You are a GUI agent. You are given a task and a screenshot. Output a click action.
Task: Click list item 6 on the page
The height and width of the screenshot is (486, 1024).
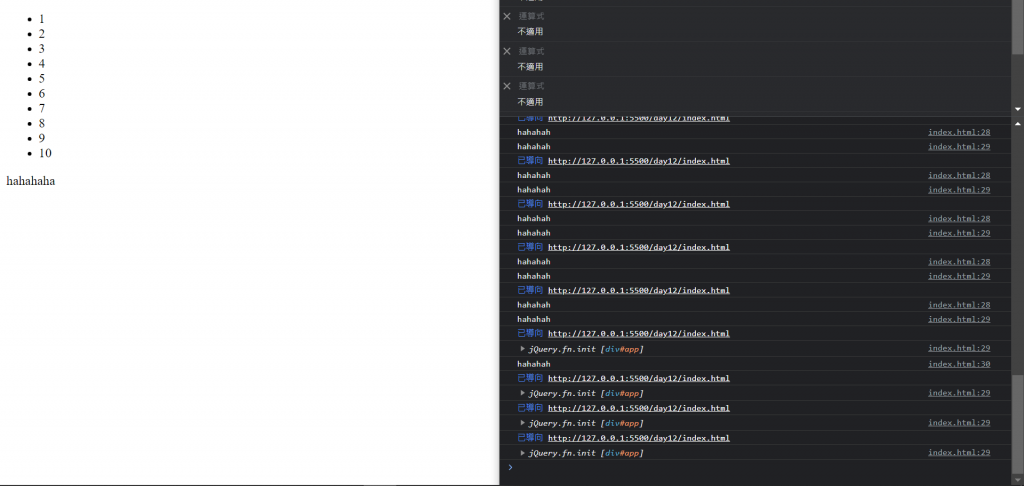pyautogui.click(x=42, y=94)
